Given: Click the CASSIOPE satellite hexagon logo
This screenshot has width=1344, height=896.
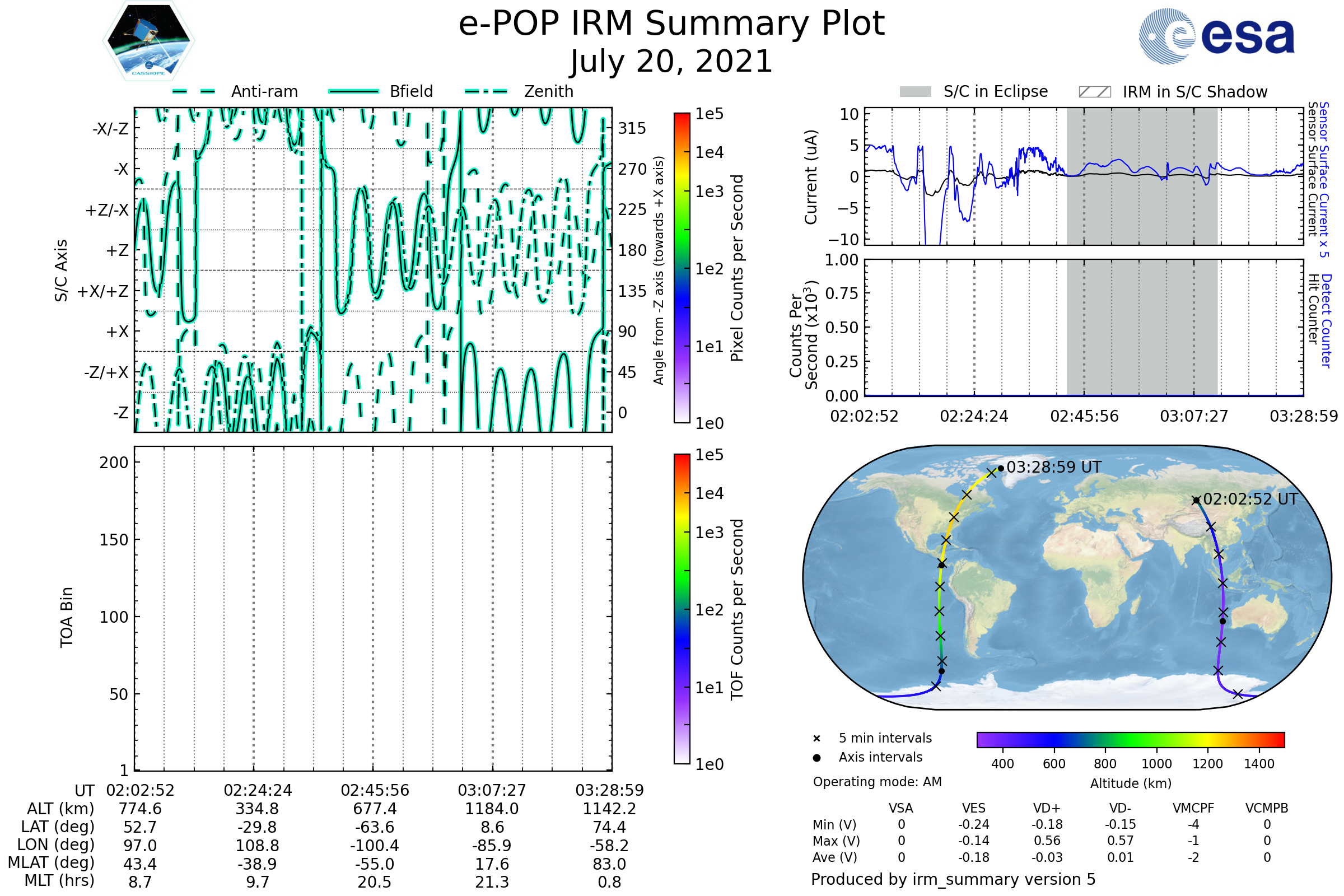Looking at the screenshot, I should 148,40.
